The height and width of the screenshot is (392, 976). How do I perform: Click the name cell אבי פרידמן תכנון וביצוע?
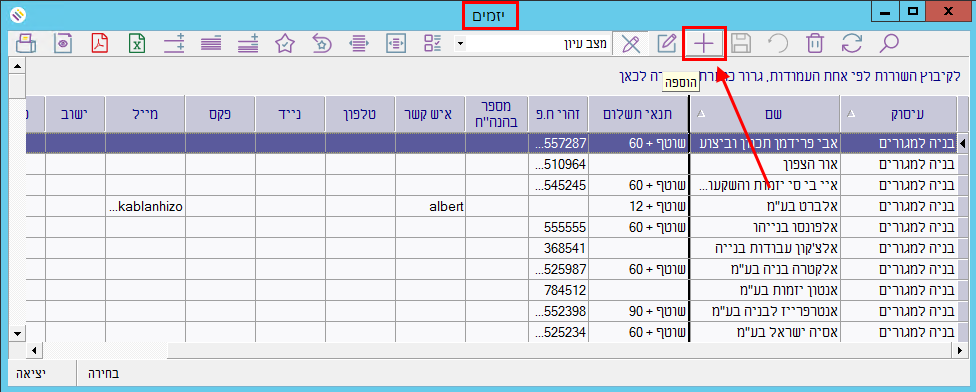[764, 144]
